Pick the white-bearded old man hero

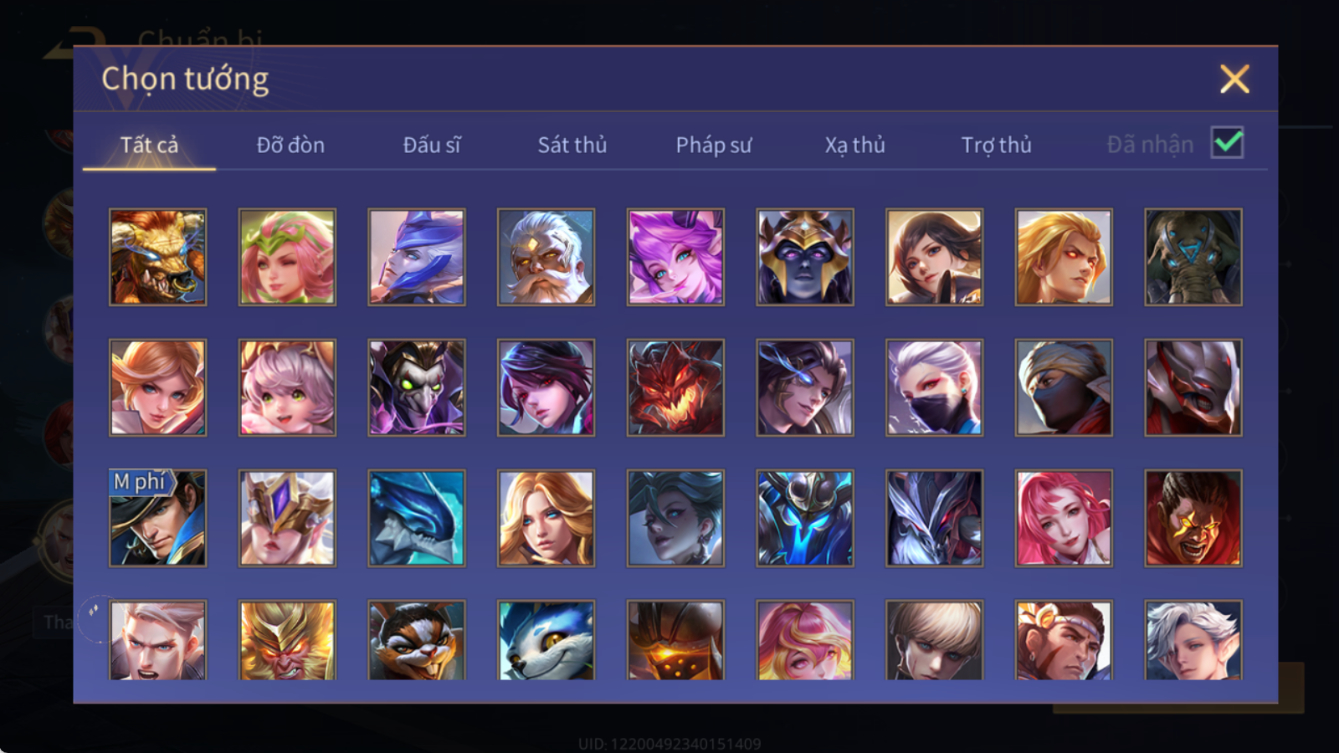(x=546, y=257)
